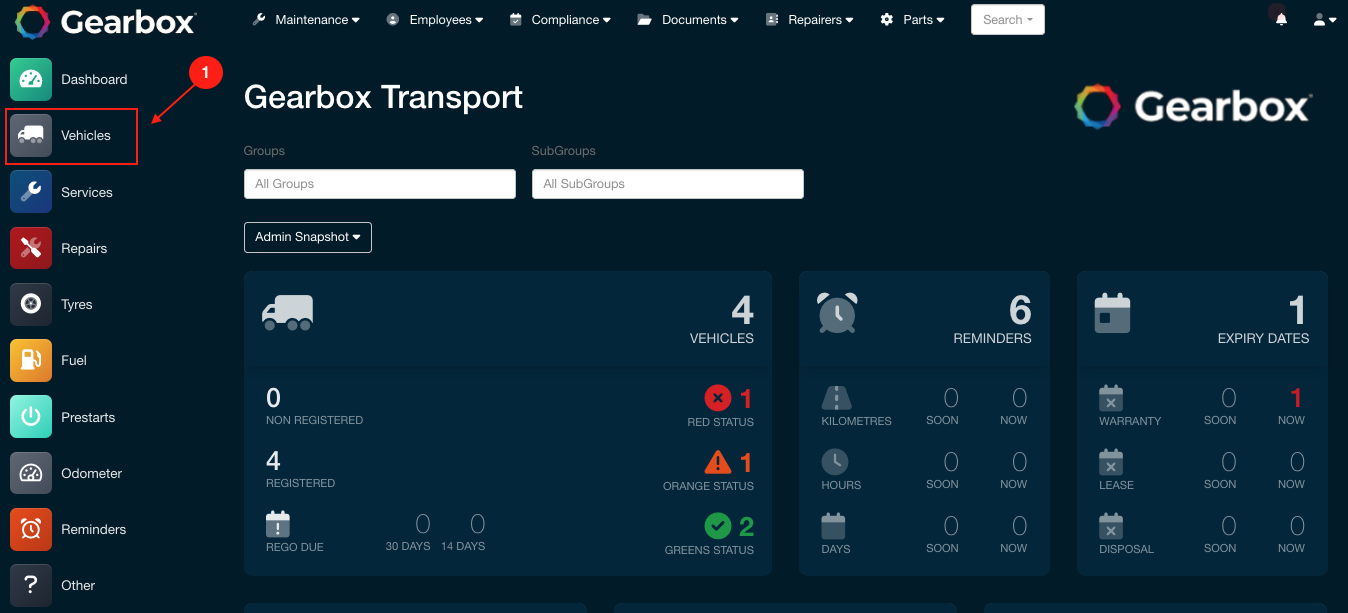1348x613 pixels.
Task: Click the Rego Due calendar icon
Action: (x=278, y=524)
